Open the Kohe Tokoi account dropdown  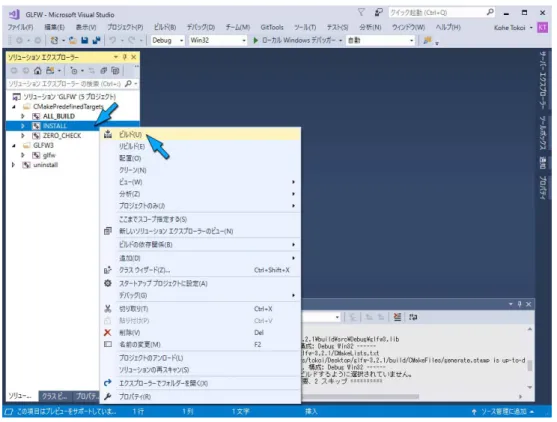513,27
